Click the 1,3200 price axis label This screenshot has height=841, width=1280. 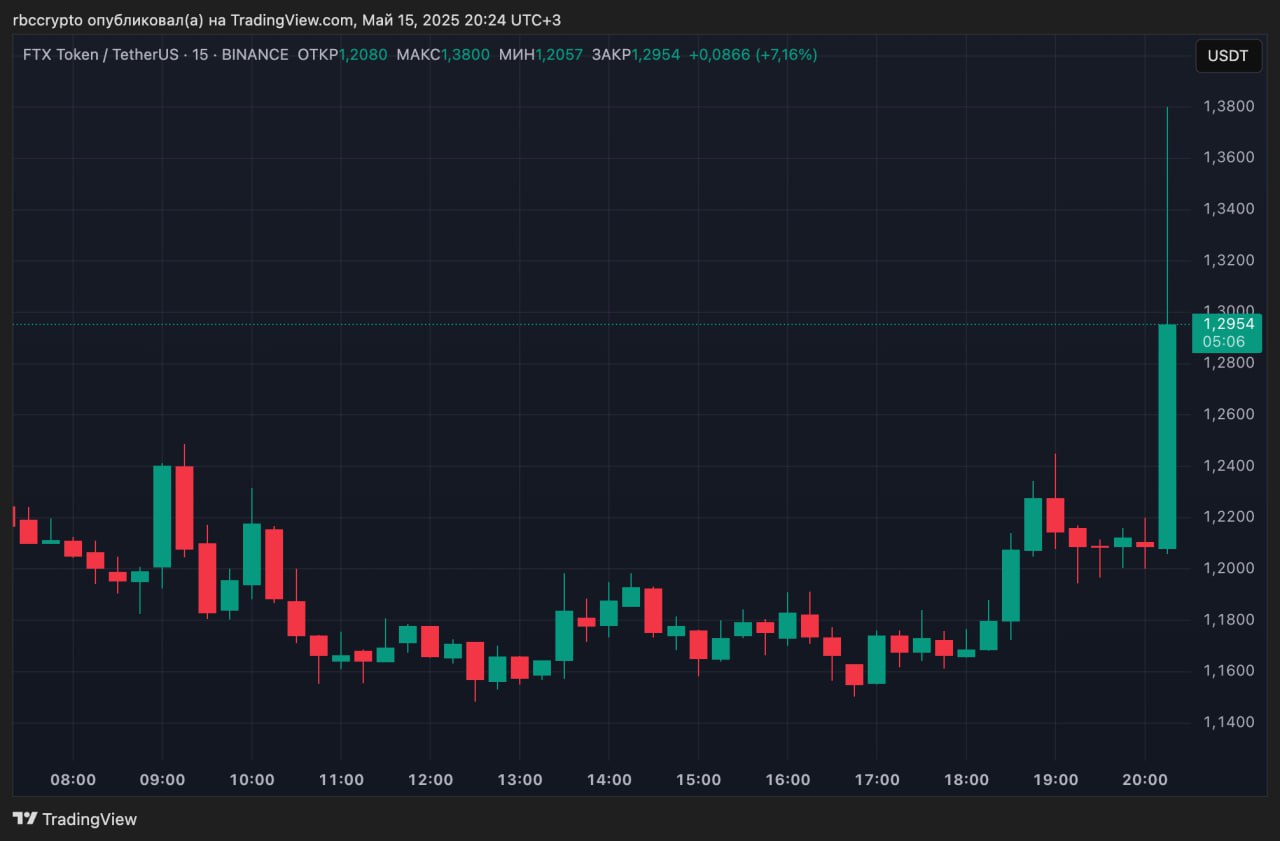tap(1228, 260)
